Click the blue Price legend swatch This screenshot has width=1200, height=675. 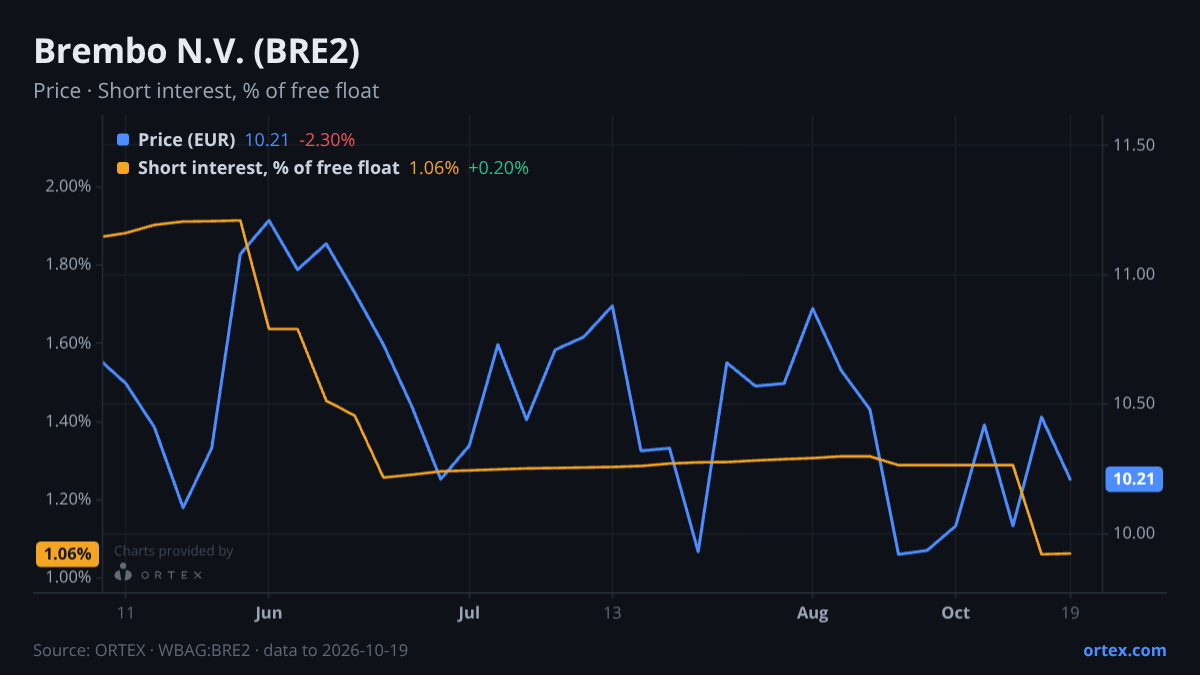pyautogui.click(x=123, y=140)
